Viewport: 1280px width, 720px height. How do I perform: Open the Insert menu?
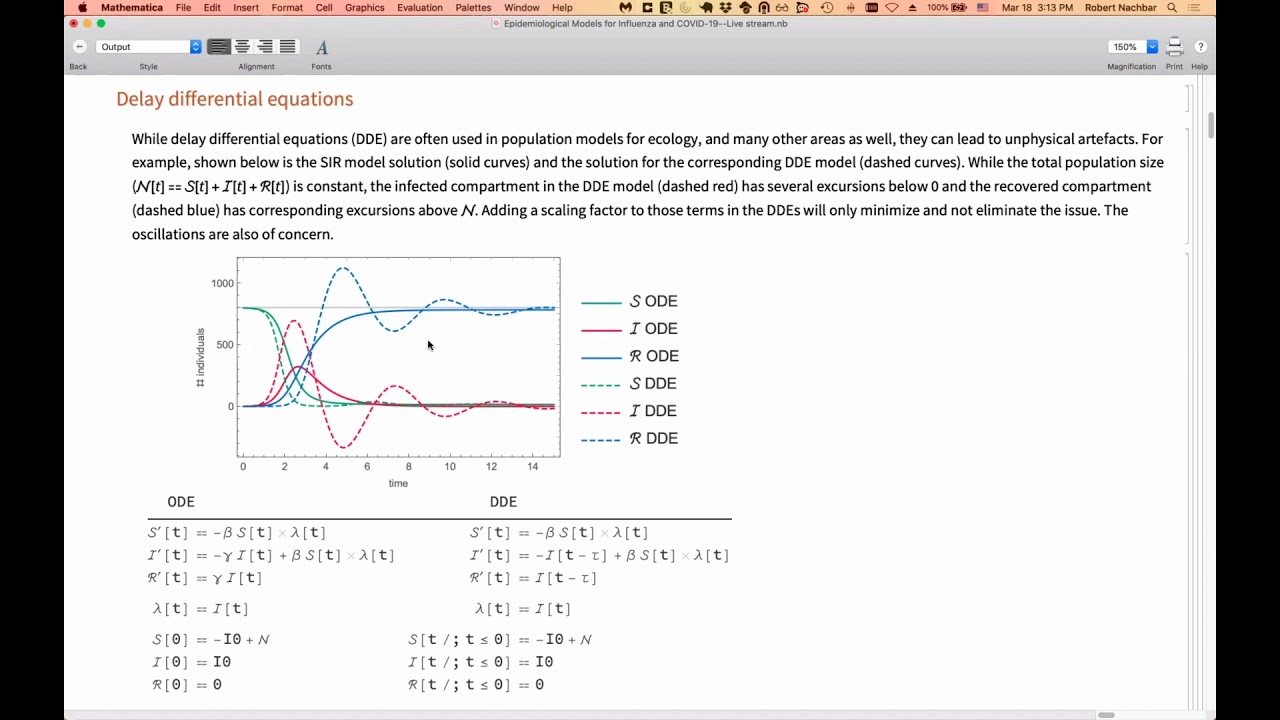pyautogui.click(x=246, y=8)
